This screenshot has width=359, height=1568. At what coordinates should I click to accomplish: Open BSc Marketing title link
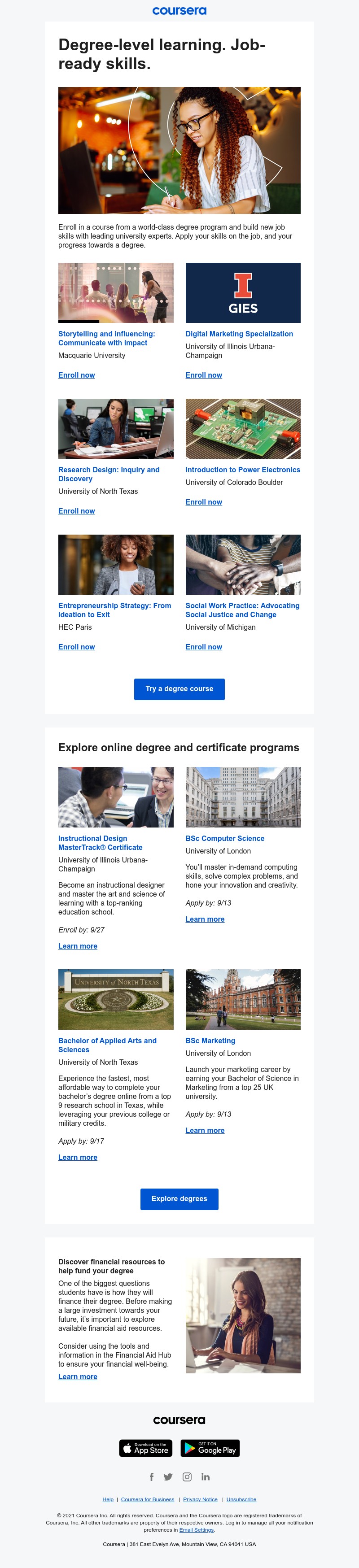pos(210,1041)
